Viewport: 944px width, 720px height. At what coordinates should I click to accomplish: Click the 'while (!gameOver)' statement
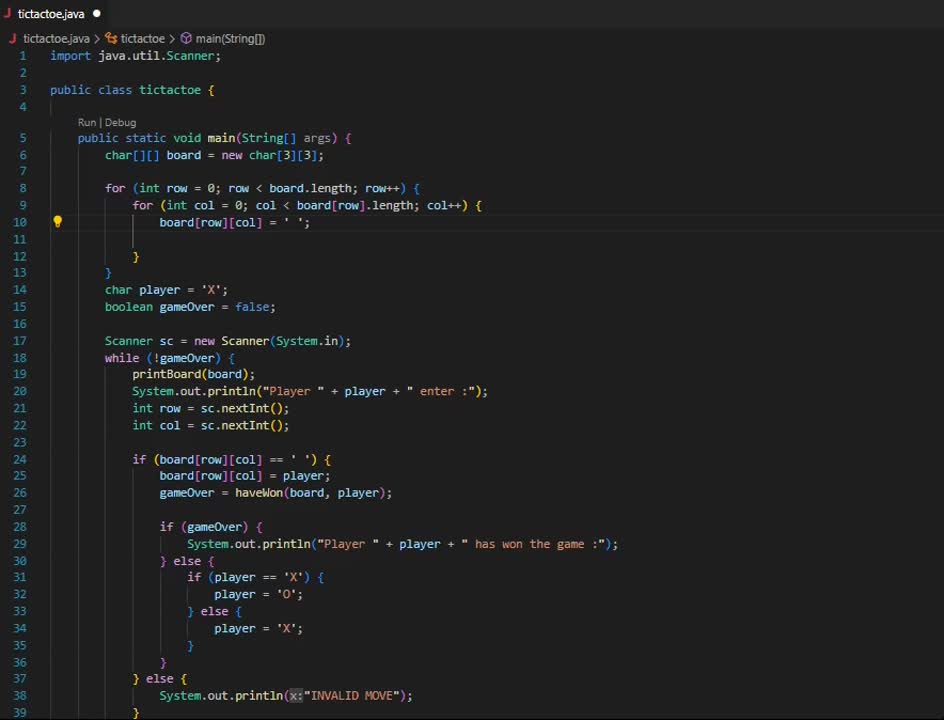(170, 358)
